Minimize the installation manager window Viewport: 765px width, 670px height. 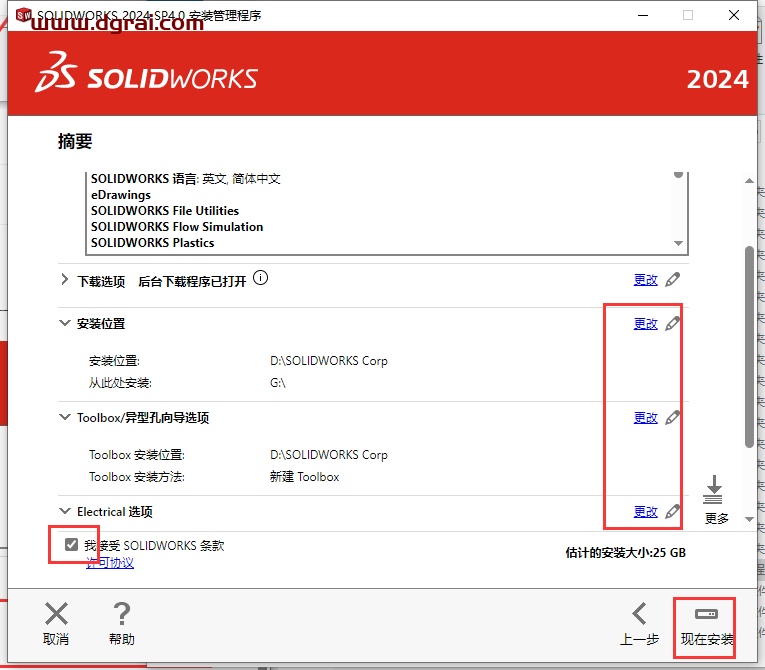tap(643, 16)
